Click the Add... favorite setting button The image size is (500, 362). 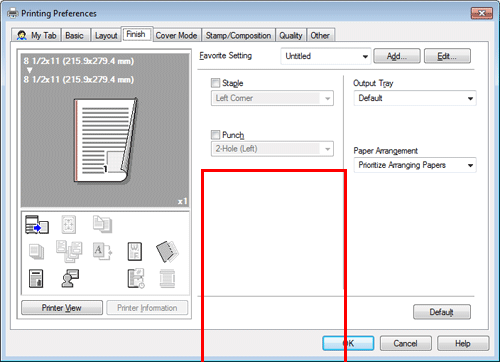397,56
